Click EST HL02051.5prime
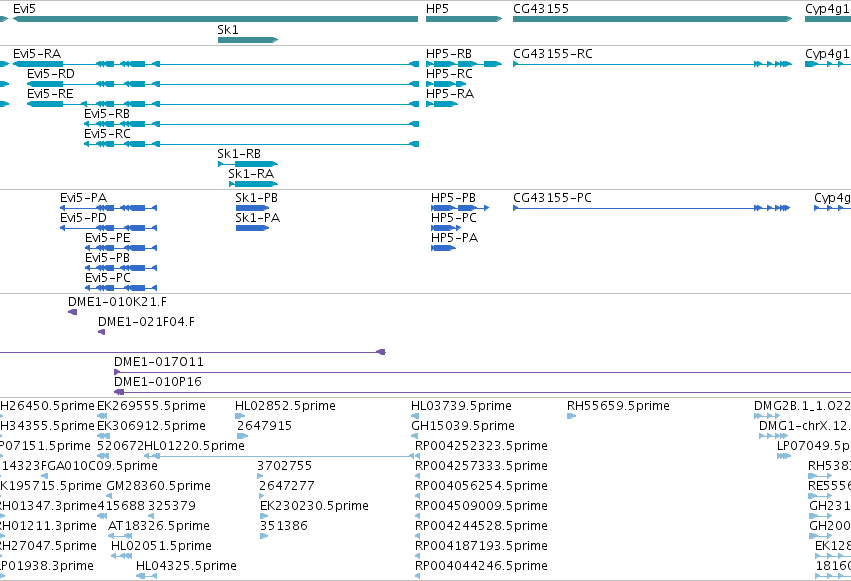This screenshot has width=851, height=581. [x=161, y=547]
